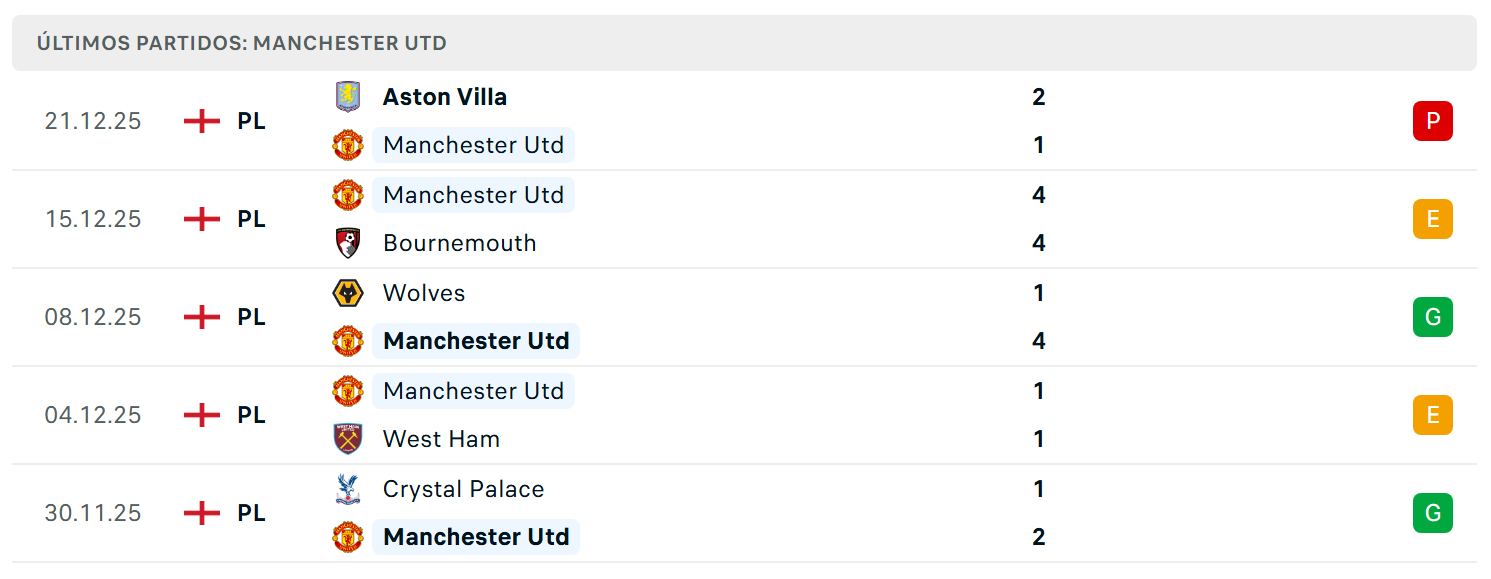Click the orange E badge for the Bournemouth match
The image size is (1491, 579).
click(x=1432, y=219)
